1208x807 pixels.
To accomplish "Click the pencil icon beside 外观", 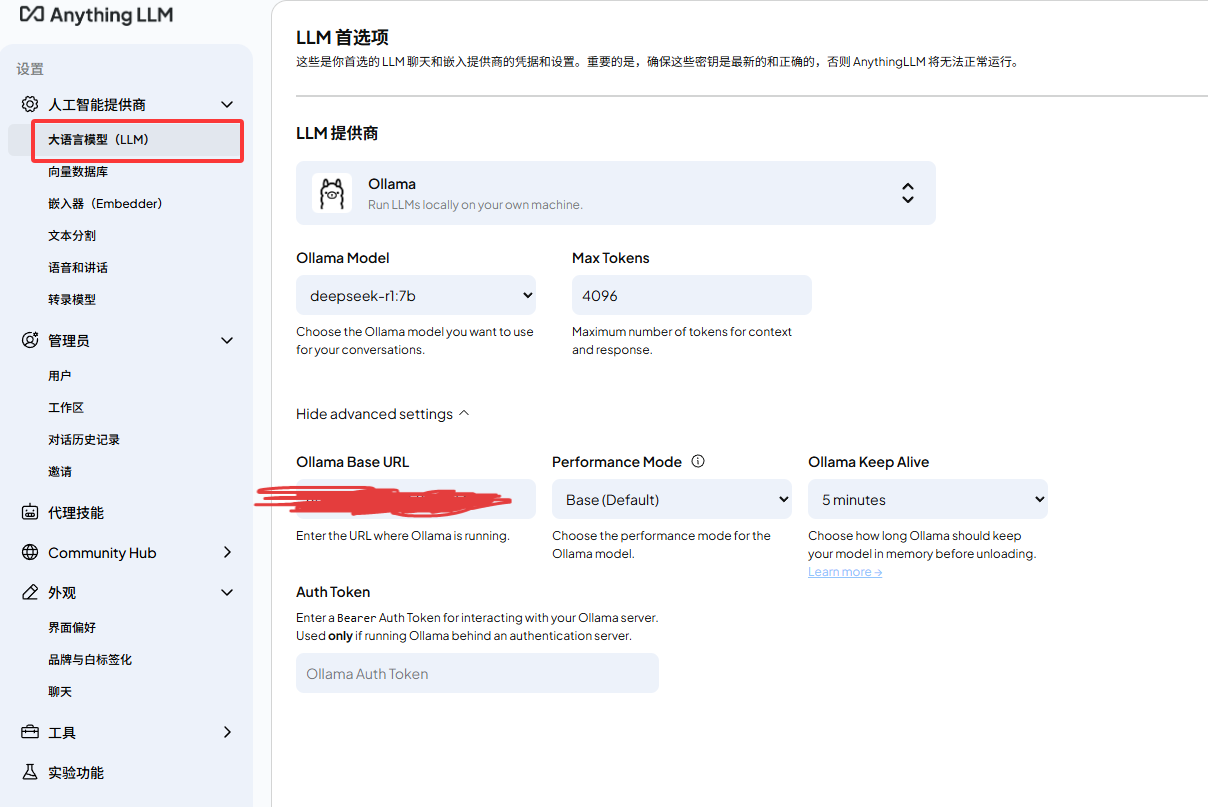I will tap(30, 592).
